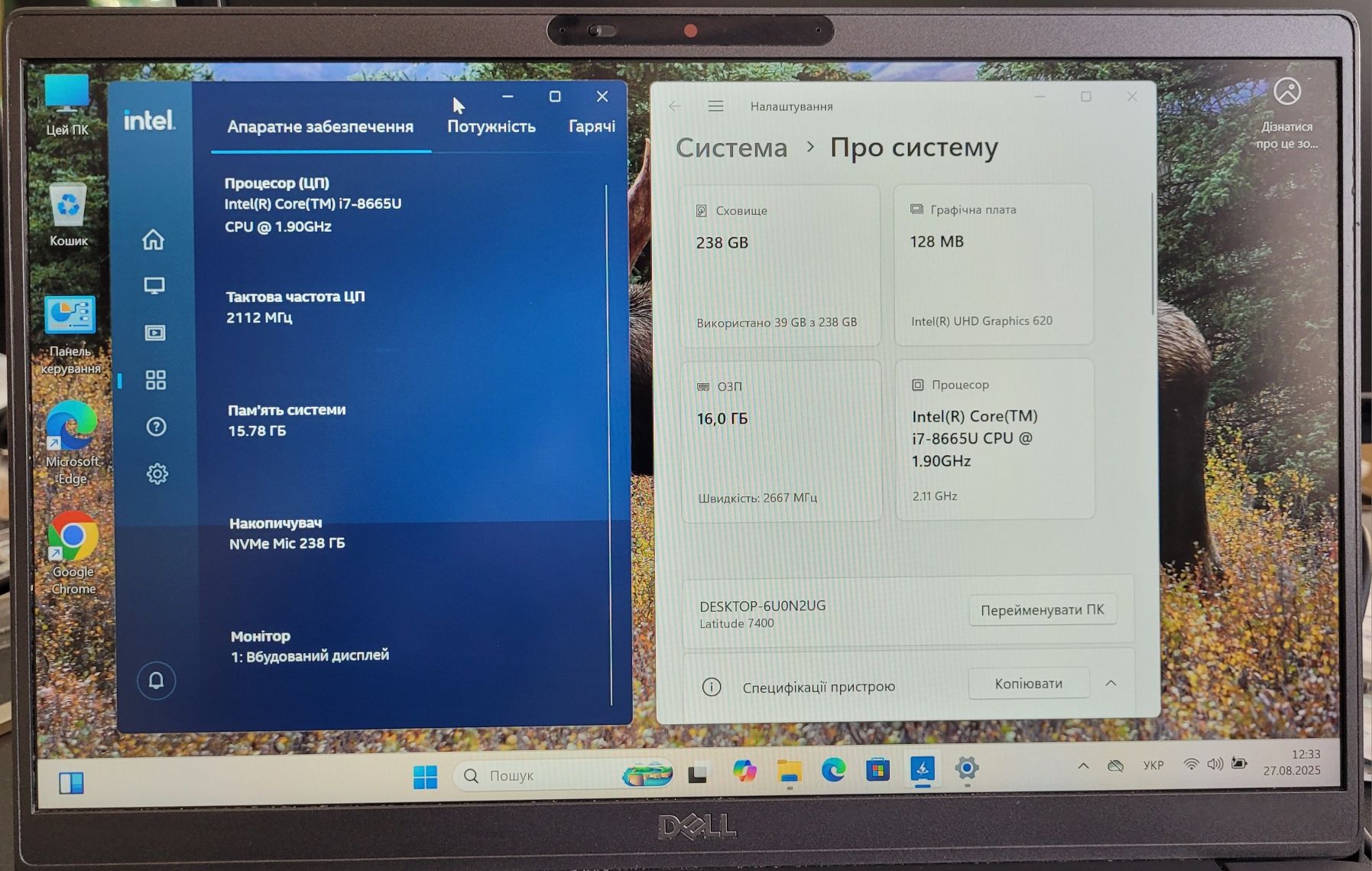
Task: Open the 'Сховище' 238 GB card
Action: pos(780,265)
